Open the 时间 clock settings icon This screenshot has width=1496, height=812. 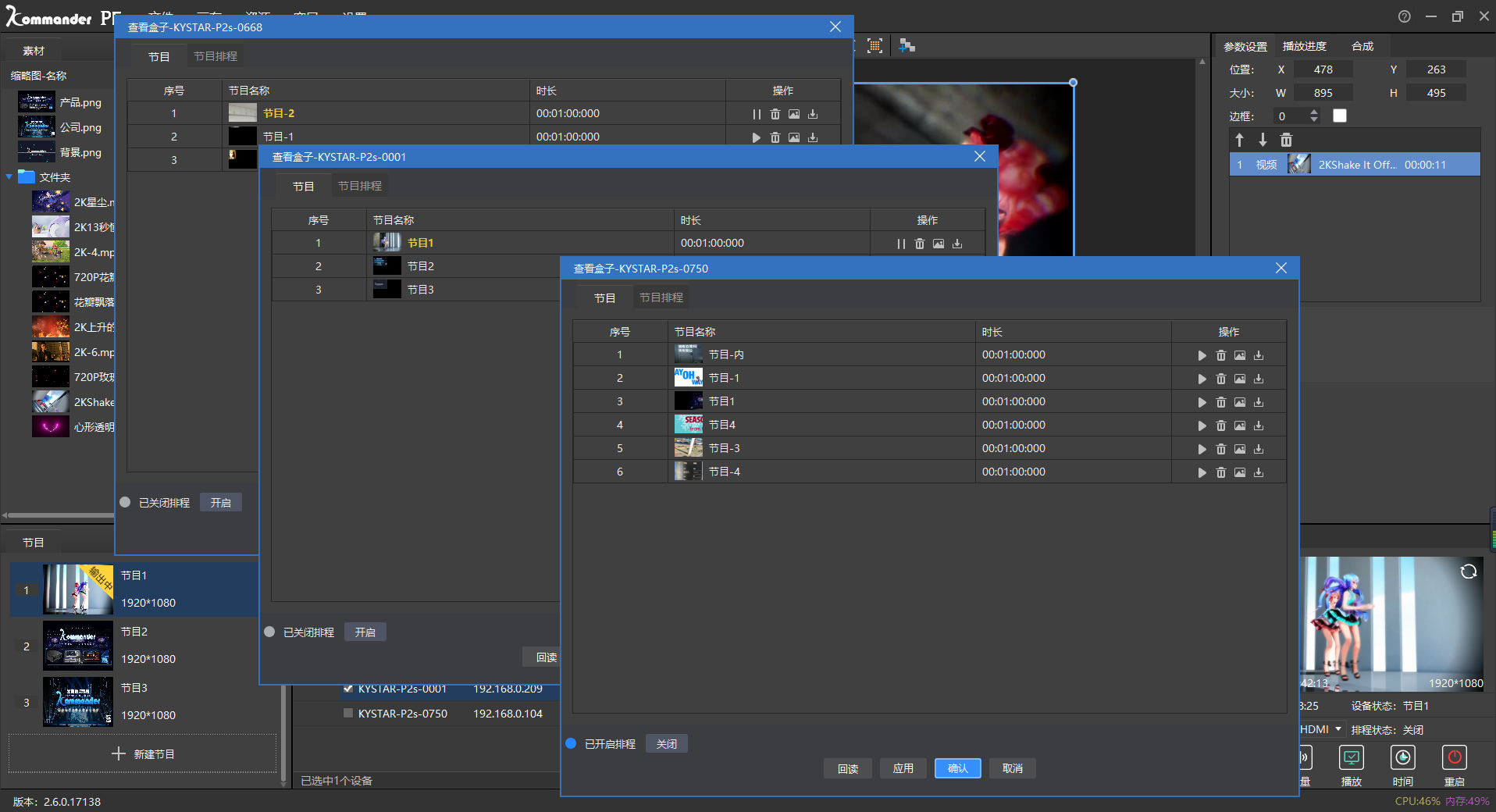(x=1402, y=757)
